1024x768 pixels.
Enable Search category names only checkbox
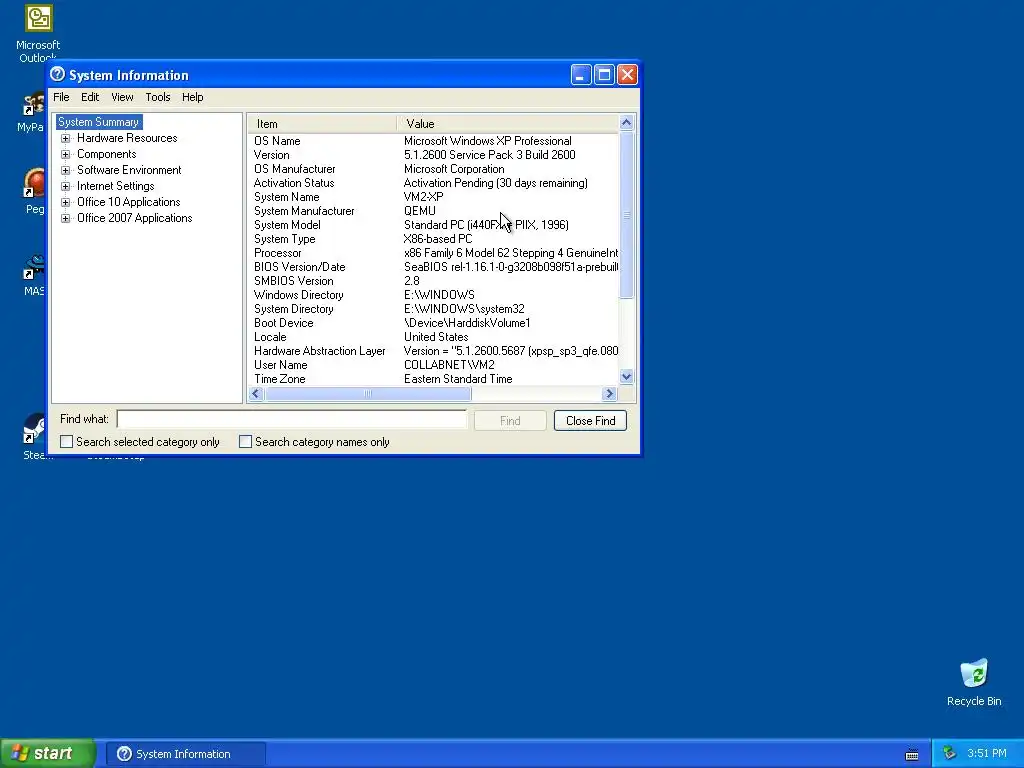[x=246, y=442]
